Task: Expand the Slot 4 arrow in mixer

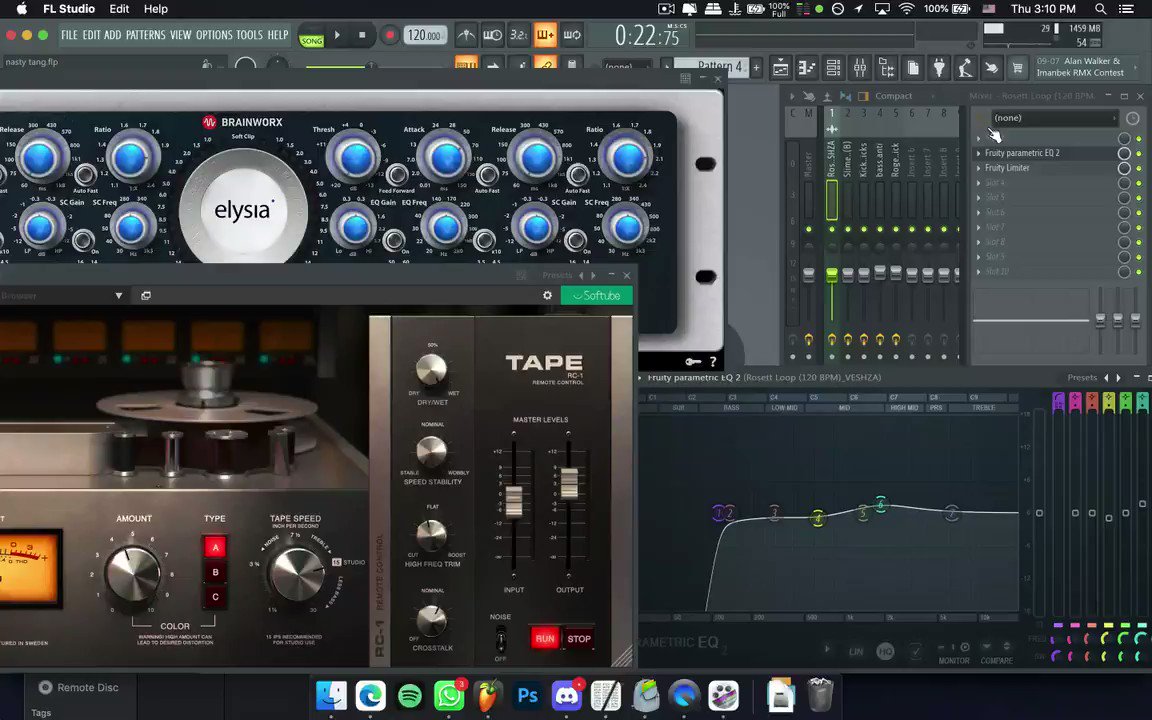Action: pyautogui.click(x=979, y=183)
